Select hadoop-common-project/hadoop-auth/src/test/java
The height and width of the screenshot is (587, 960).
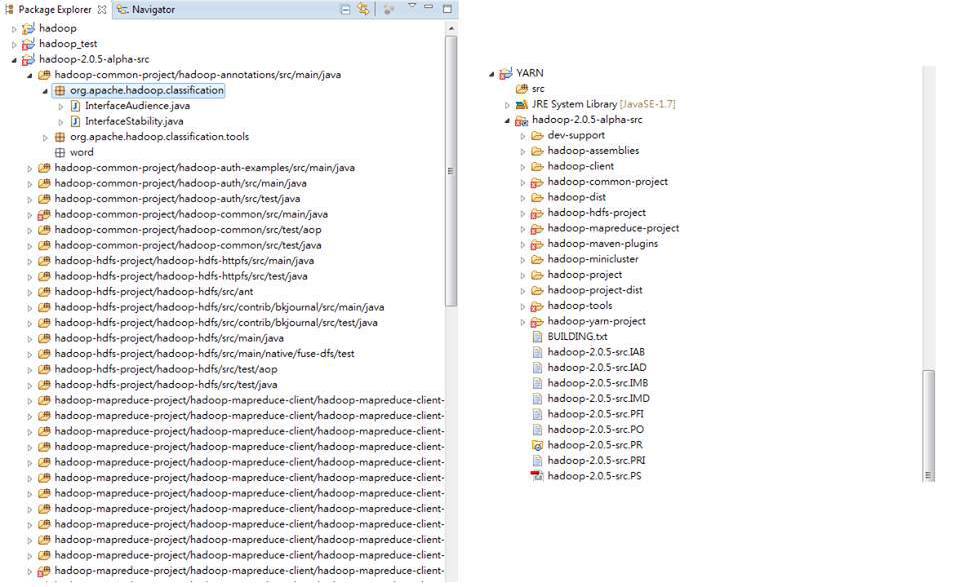click(x=178, y=199)
